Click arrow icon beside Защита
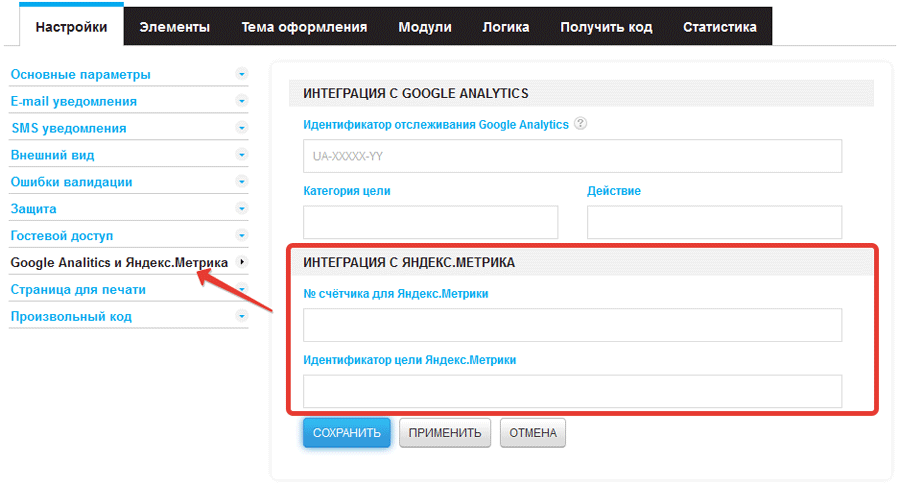Screen dimensions: 900x486 241,209
